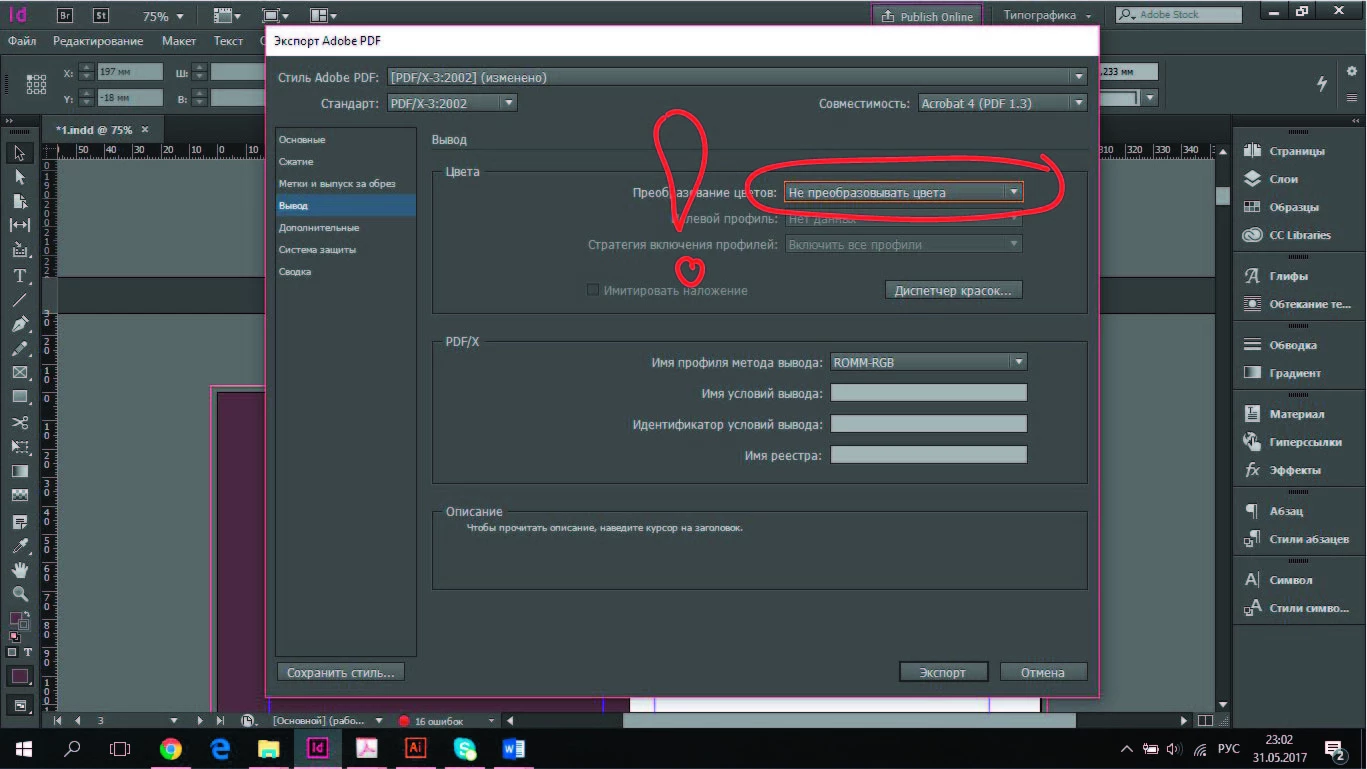Click the fill and stroke color swatch
The height and width of the screenshot is (769, 1367).
(19, 622)
